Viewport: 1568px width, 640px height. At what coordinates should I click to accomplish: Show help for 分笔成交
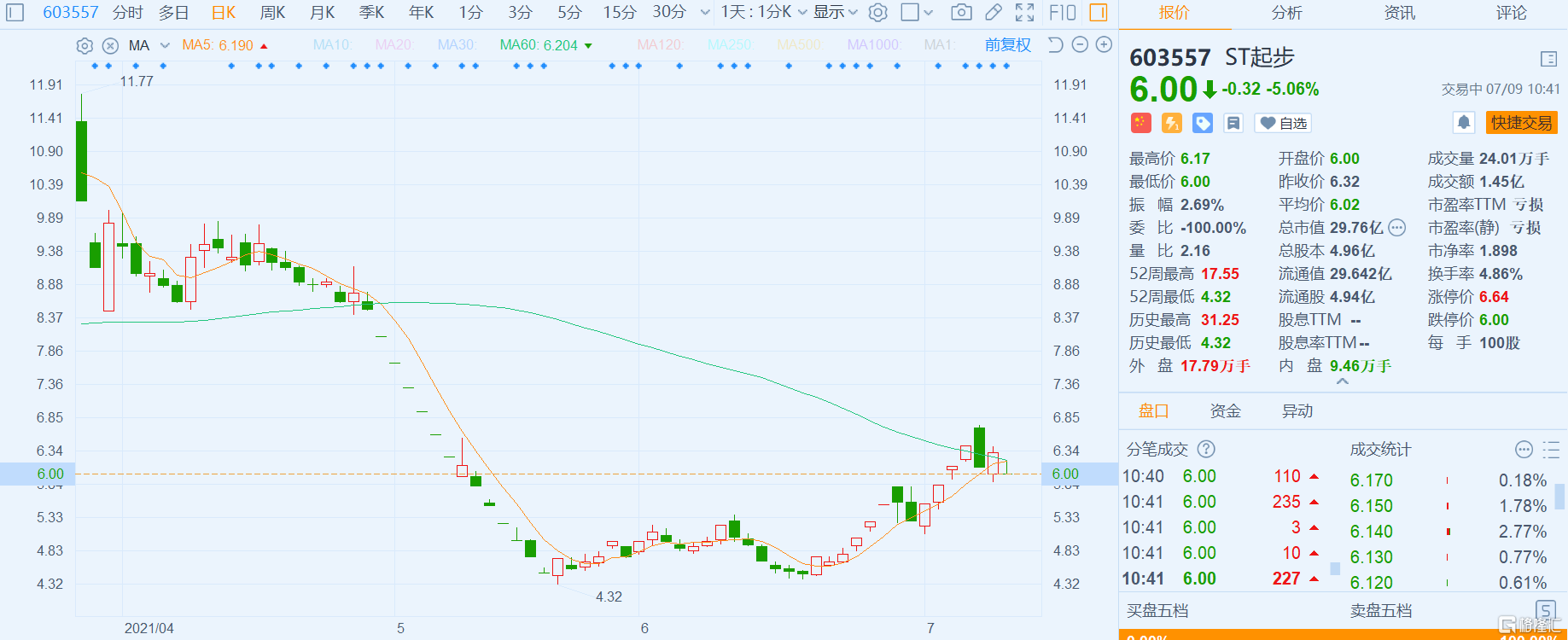tap(1206, 449)
